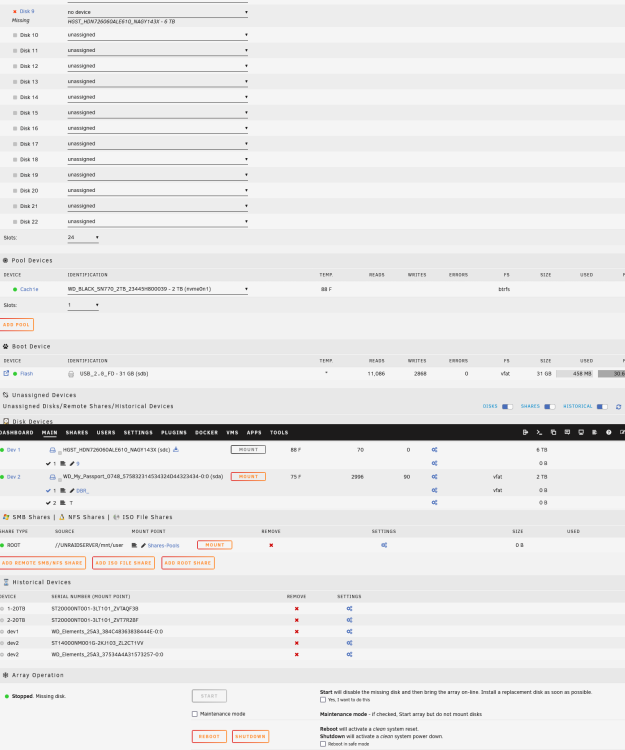Toggle the DISKS switch
The width and height of the screenshot is (625, 750).
pyautogui.click(x=507, y=407)
